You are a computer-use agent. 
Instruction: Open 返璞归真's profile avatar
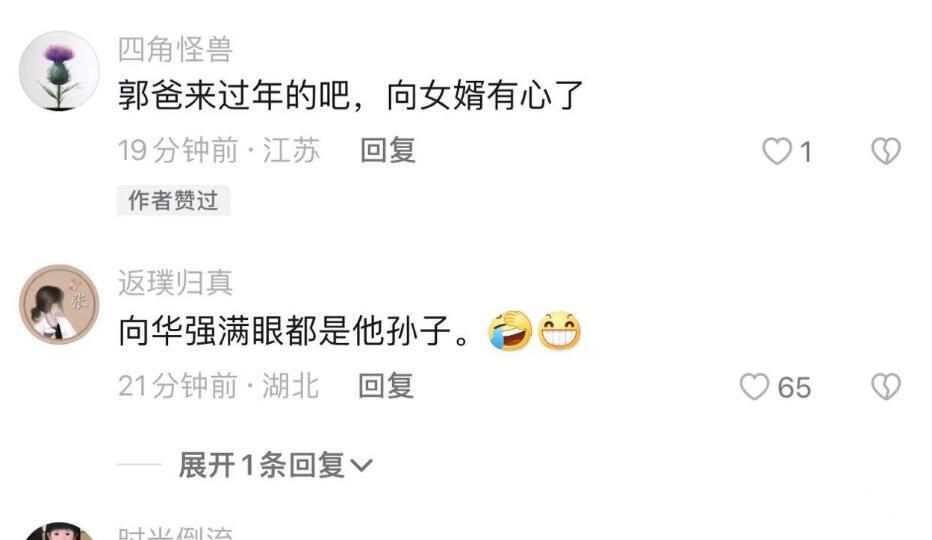[59, 304]
